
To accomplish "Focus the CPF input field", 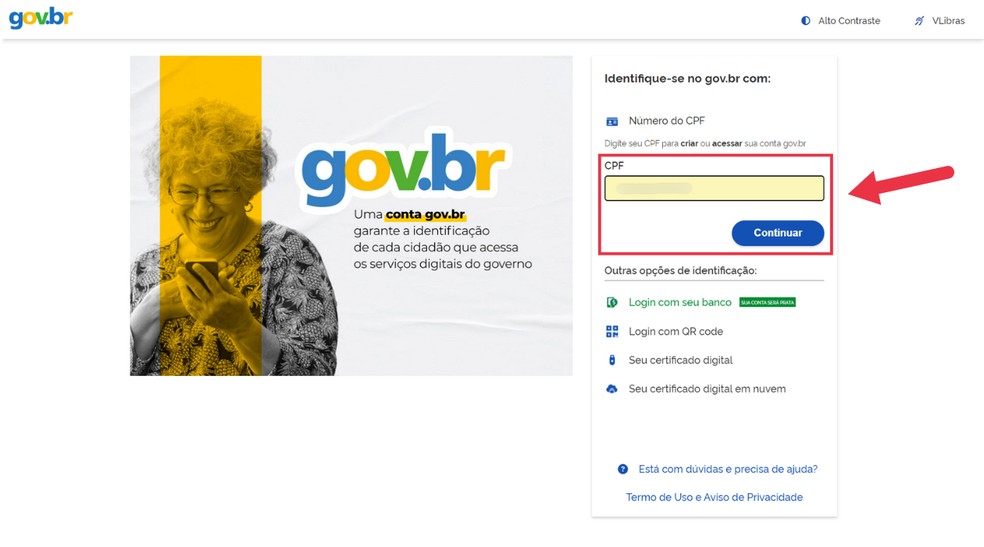I will [x=714, y=188].
